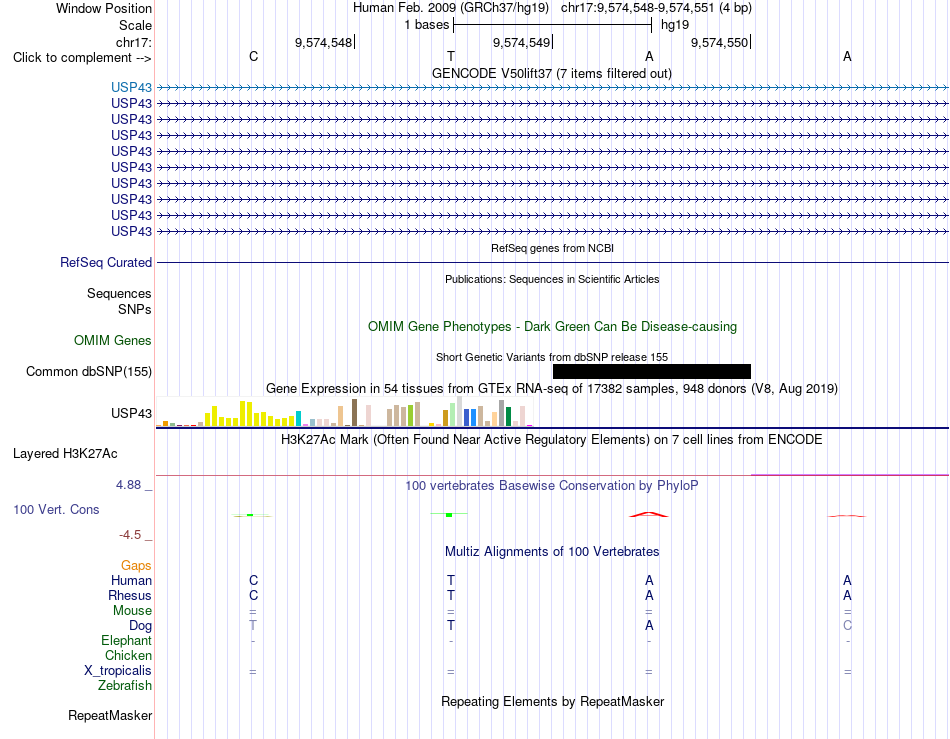Viewport: 950px width, 739px height.
Task: Click base C in the reference sequence row
Action: 253,56
